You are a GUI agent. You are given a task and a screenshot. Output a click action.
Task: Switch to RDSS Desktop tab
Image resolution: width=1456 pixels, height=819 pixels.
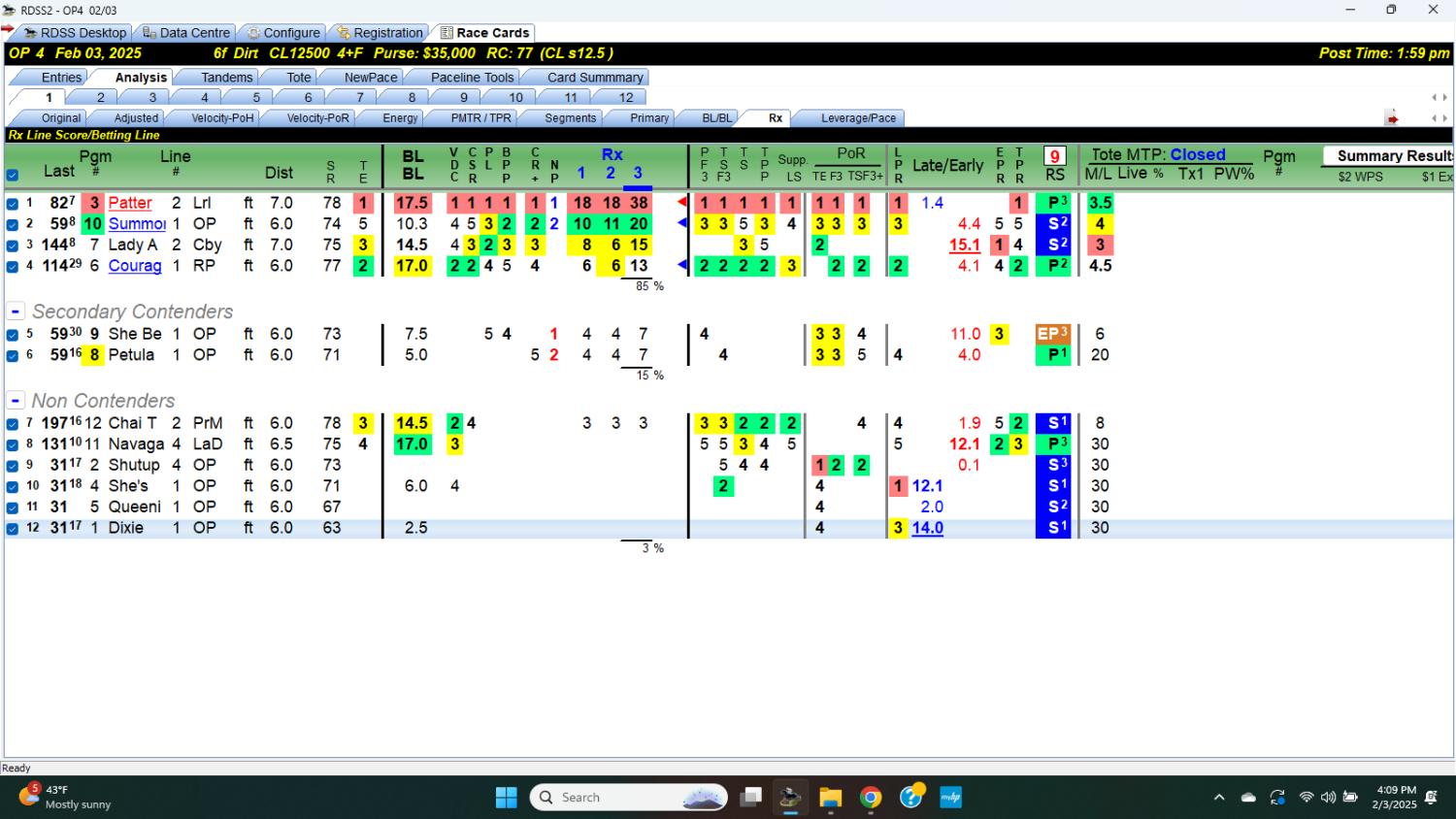click(76, 32)
